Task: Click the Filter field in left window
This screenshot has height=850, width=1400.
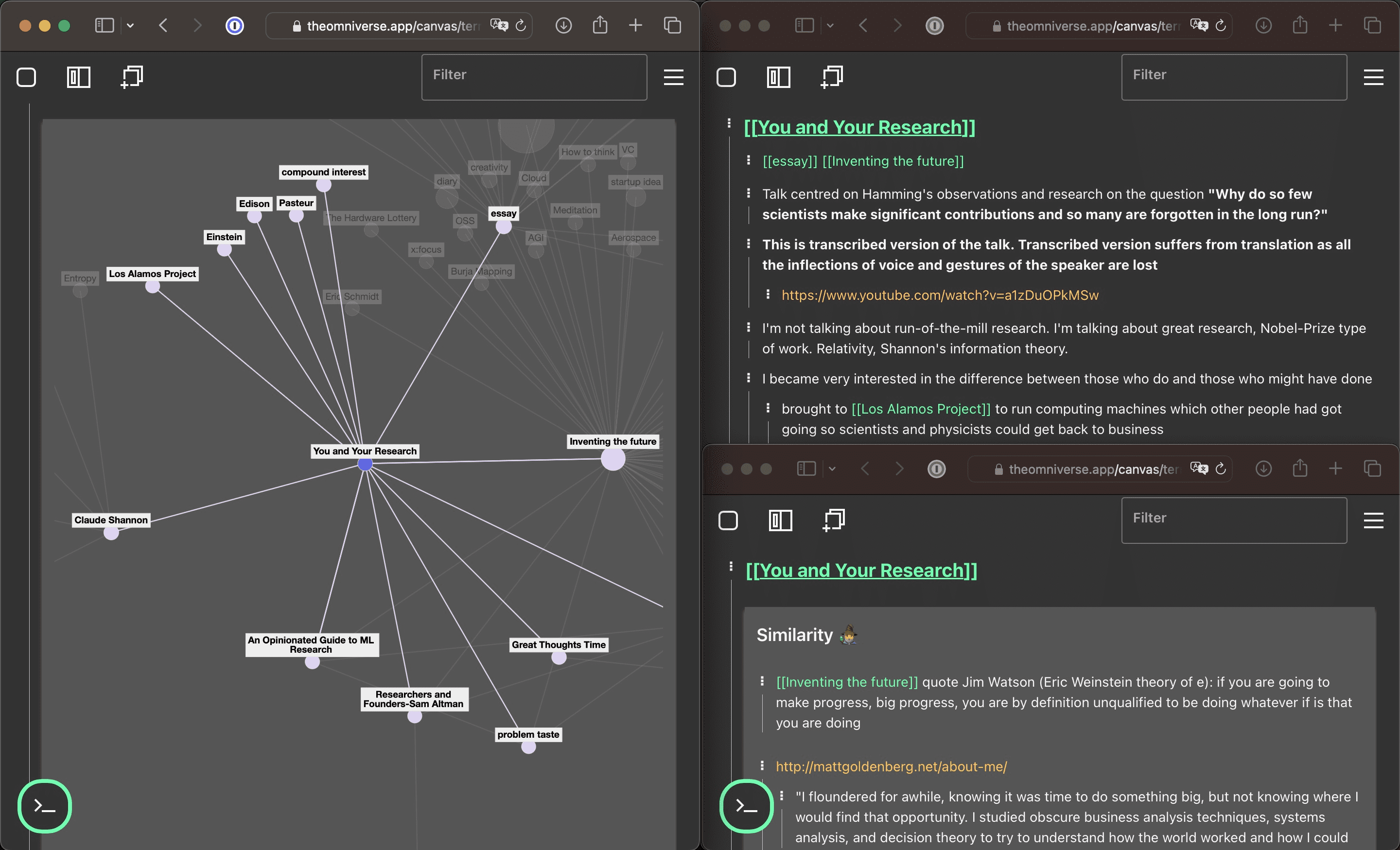Action: point(534,77)
